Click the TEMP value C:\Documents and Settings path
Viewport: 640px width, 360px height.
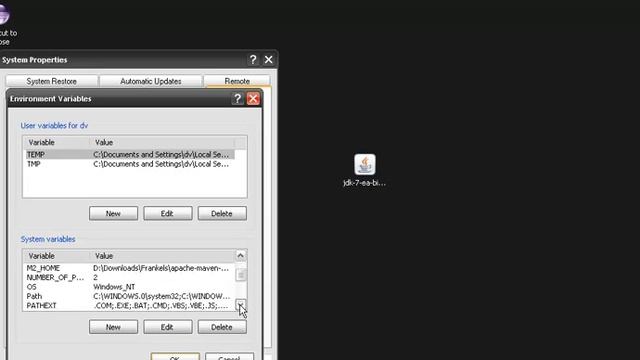tap(161, 155)
